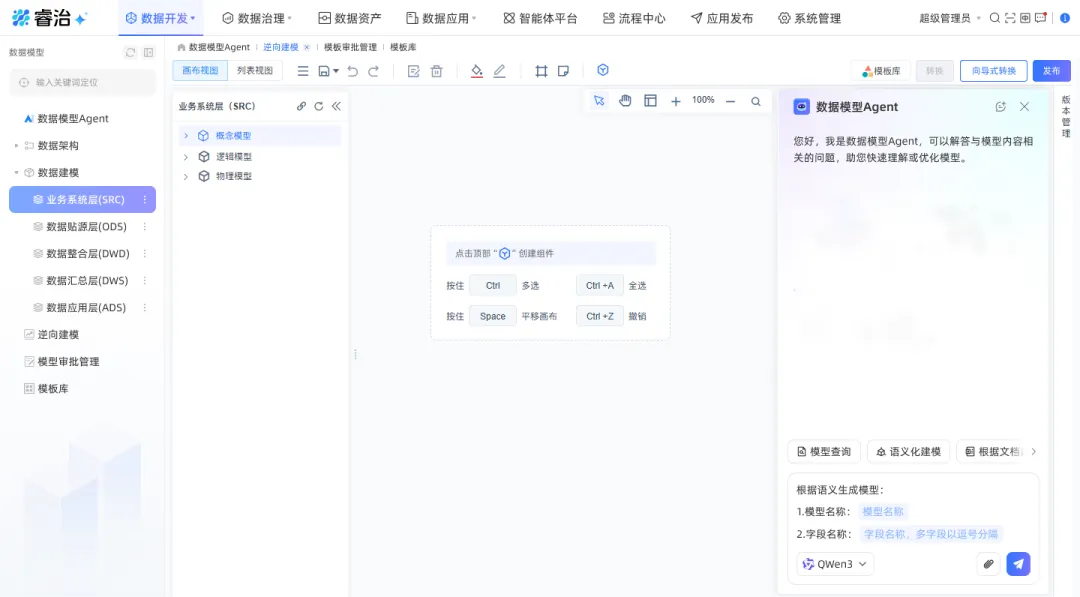Switch to 画布视图 tab
Screen dimensions: 1080x597
(x=200, y=70)
